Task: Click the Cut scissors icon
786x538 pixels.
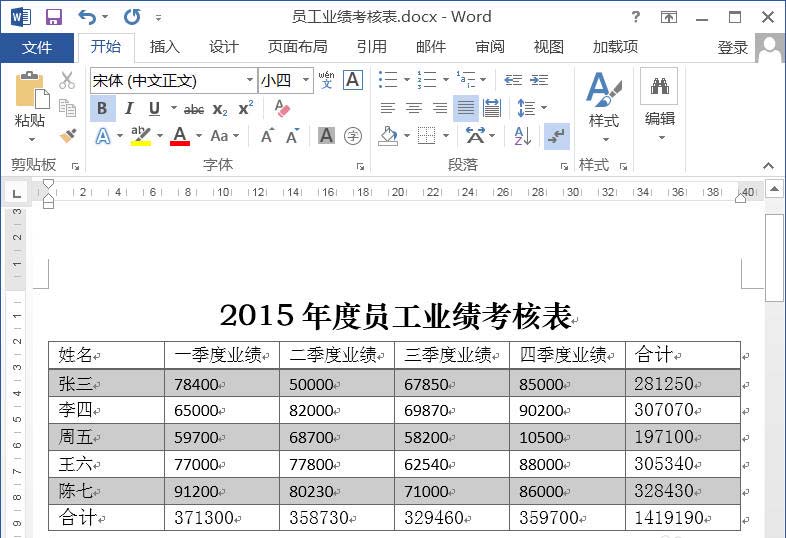Action: tap(67, 80)
